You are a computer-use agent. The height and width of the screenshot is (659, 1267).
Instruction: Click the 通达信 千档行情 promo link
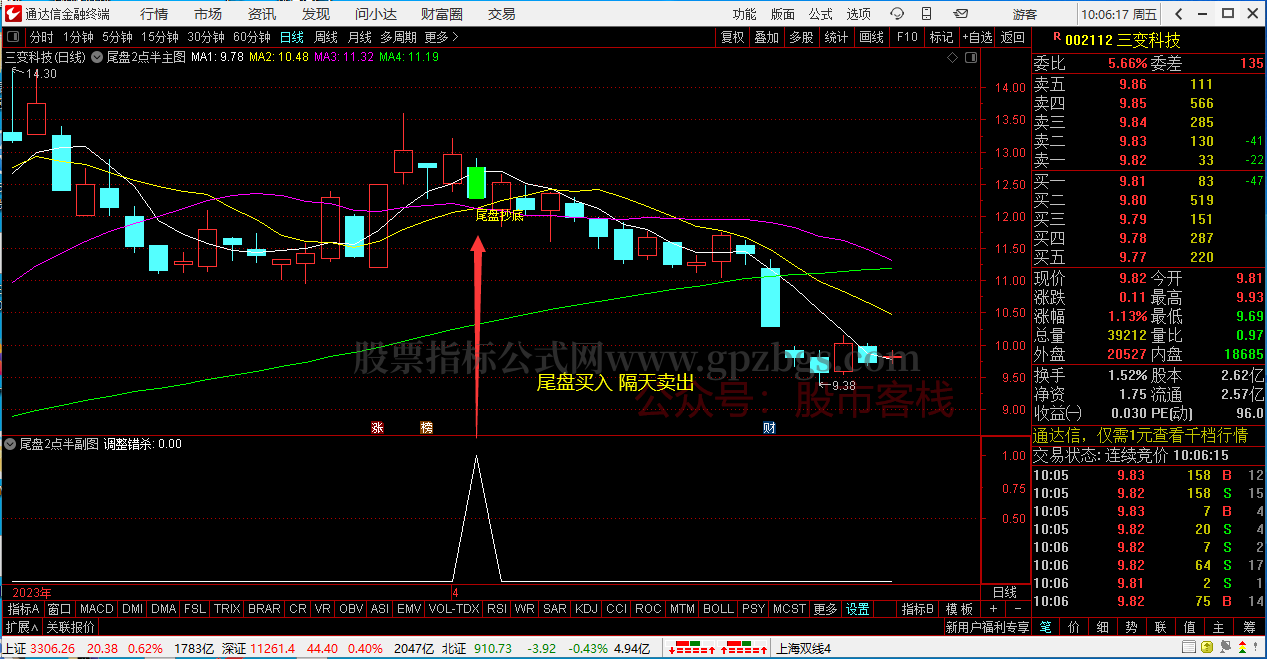[x=1140, y=435]
